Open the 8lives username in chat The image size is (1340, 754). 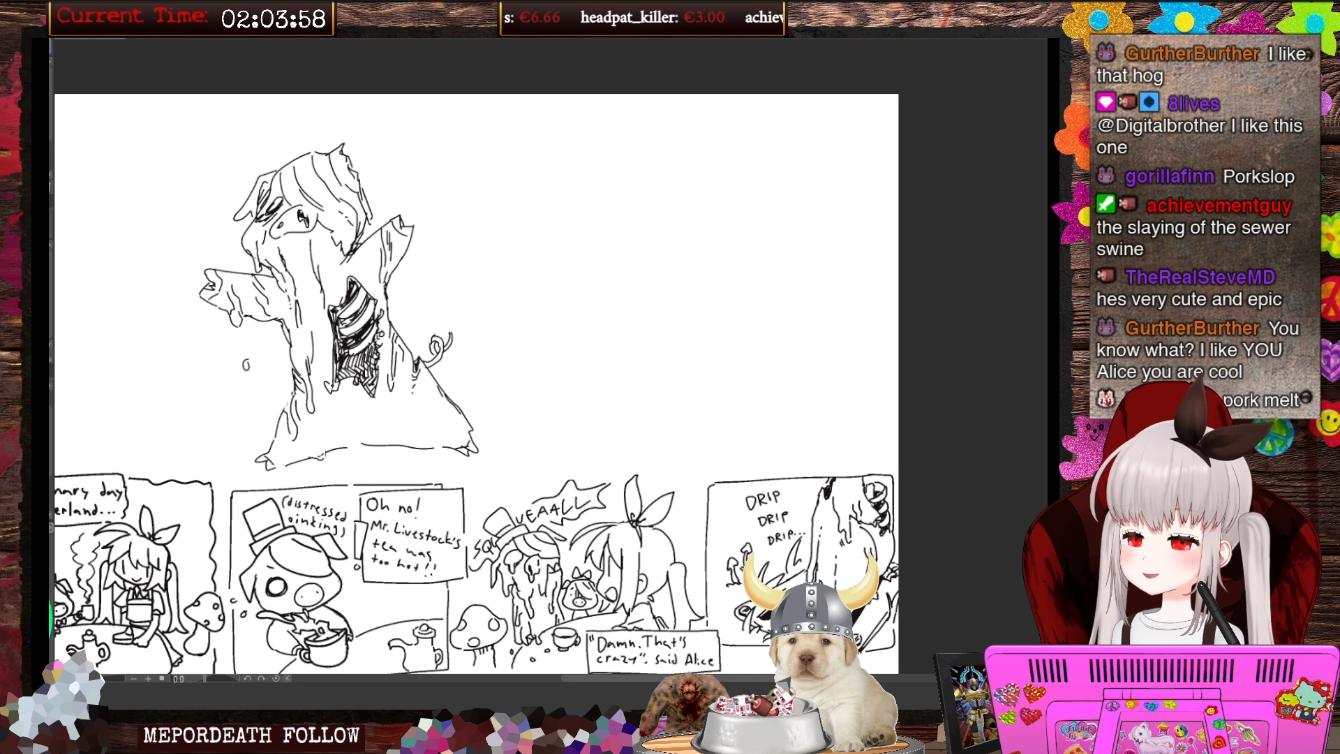[x=1194, y=103]
